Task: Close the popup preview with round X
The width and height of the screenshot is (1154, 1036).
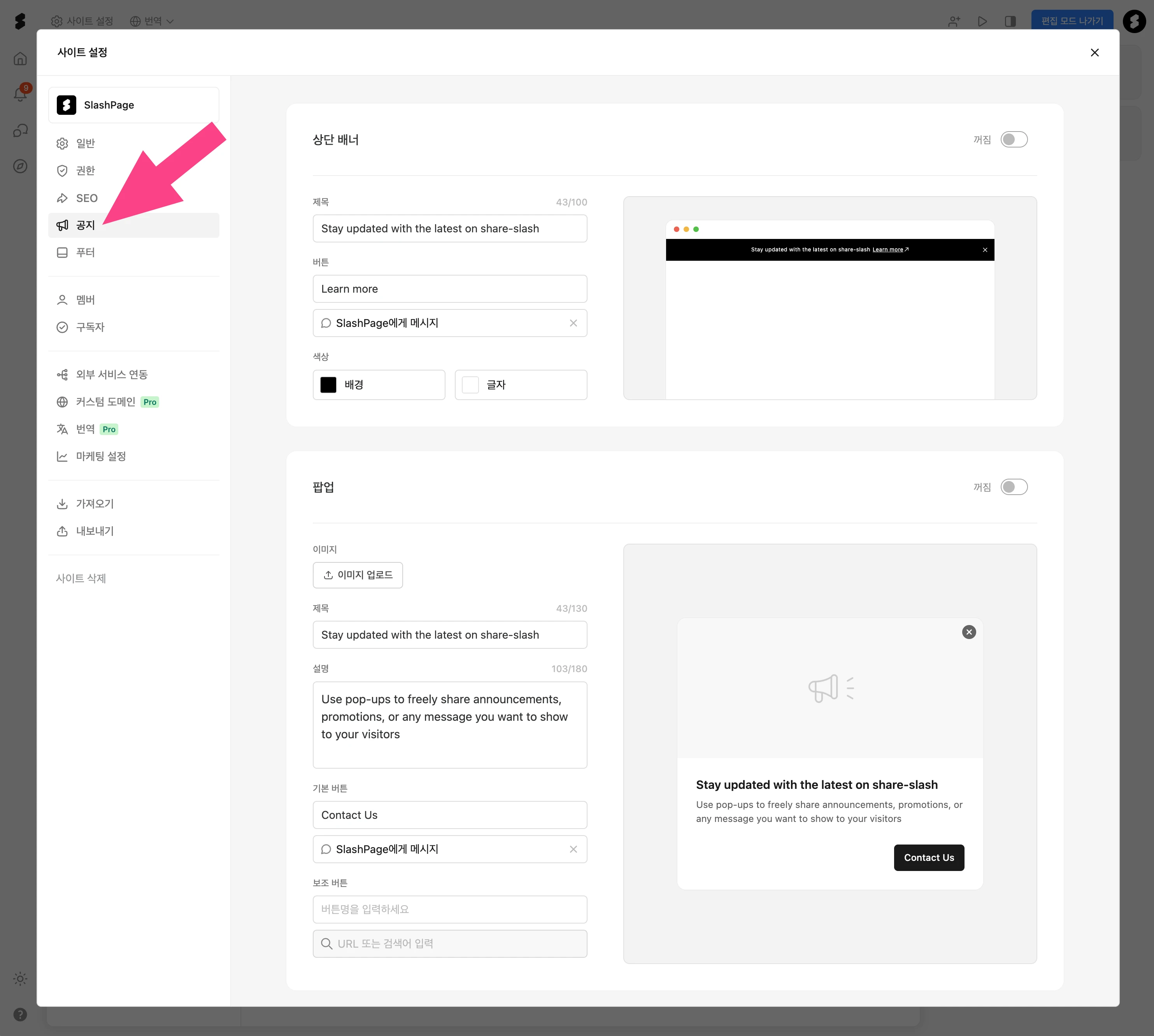Action: pos(968,632)
